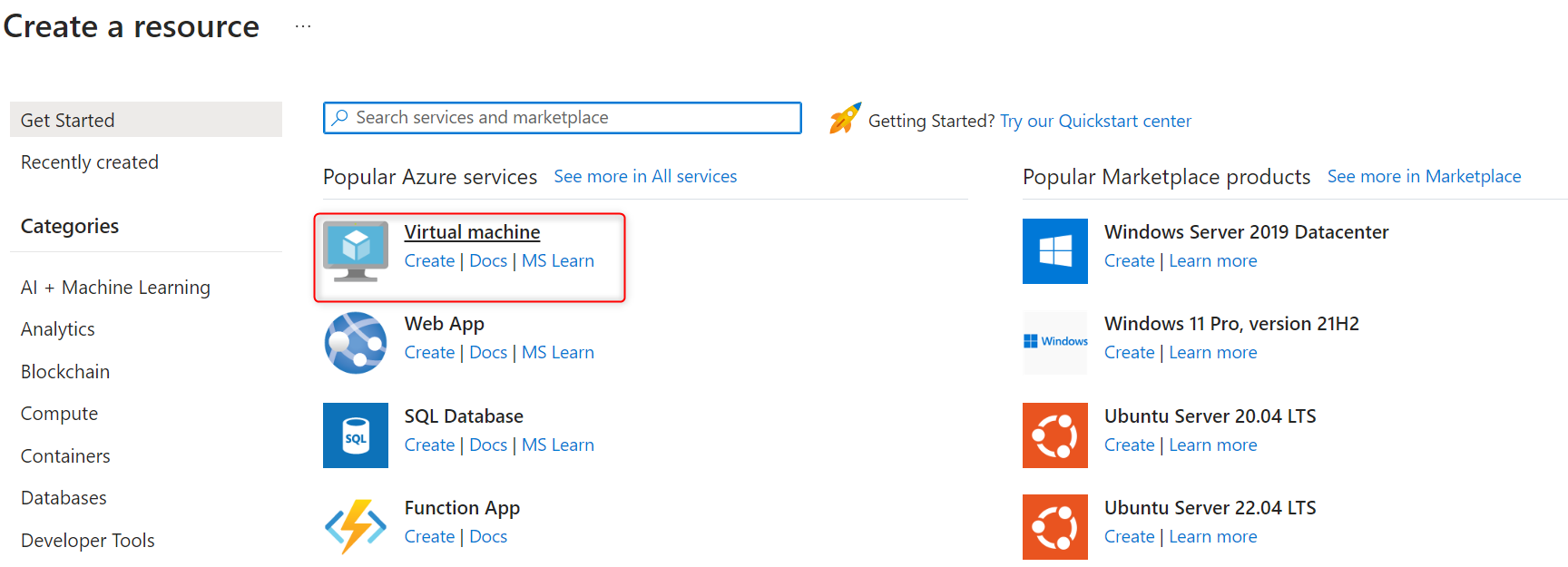Open the ellipsis menu beside Create a resource
This screenshot has width=1568, height=567.
point(303,26)
